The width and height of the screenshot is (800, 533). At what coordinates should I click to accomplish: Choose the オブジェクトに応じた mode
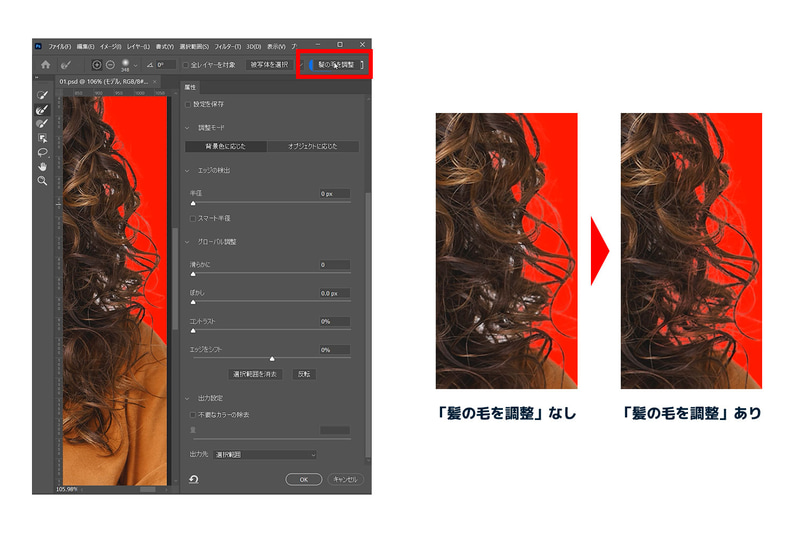(x=313, y=146)
